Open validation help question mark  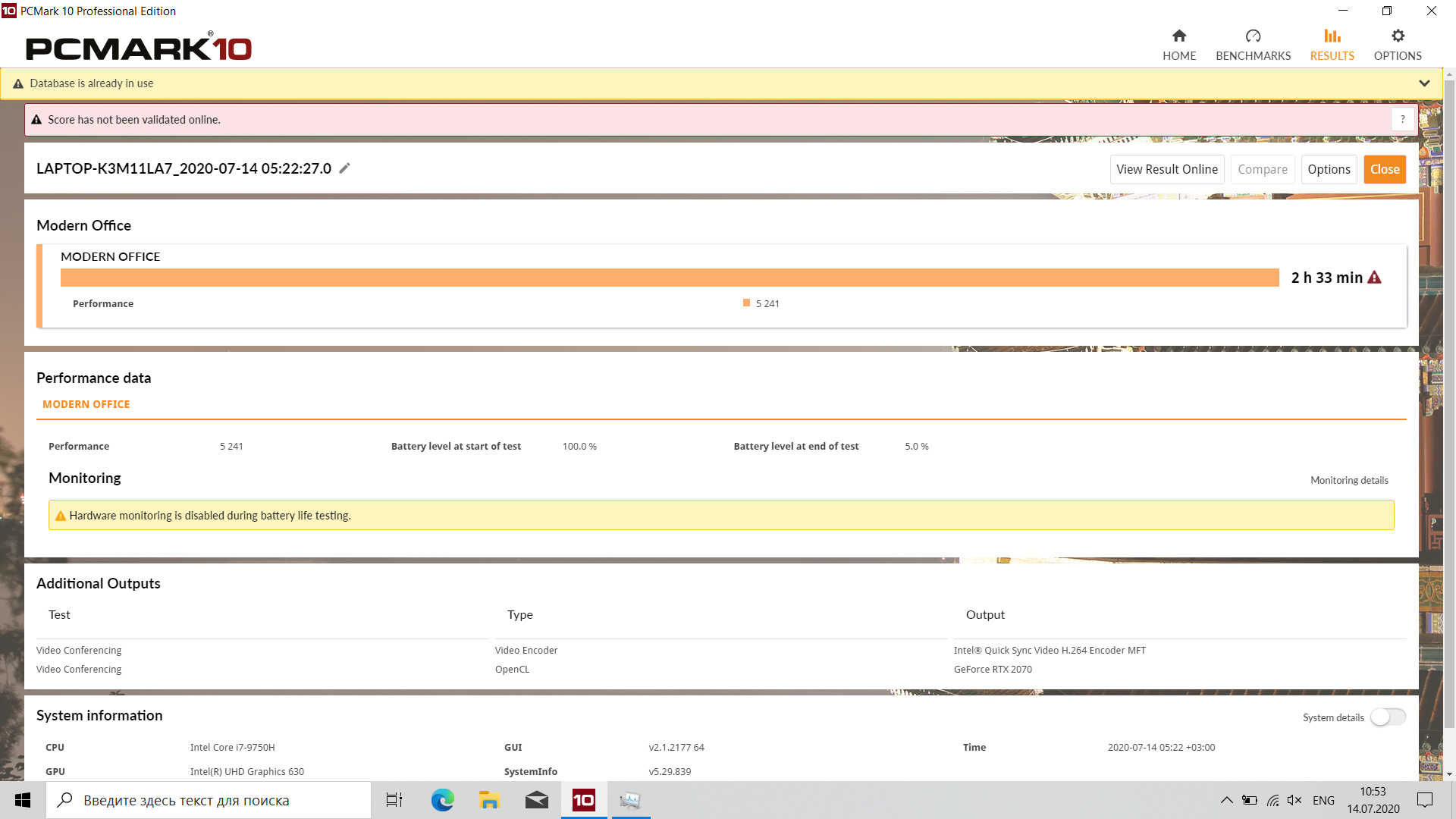coord(1403,119)
